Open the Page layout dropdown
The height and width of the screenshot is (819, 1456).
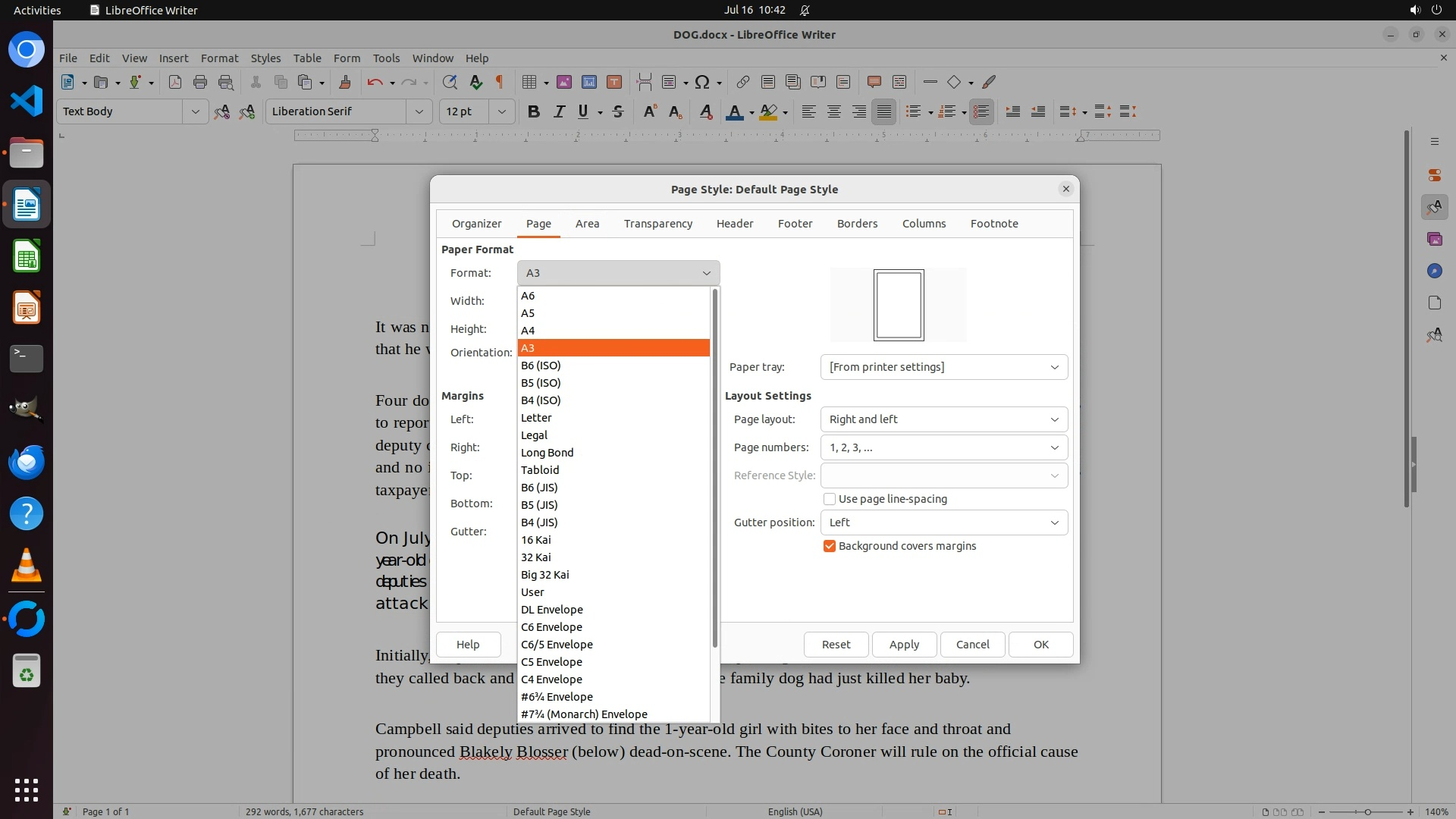click(x=943, y=419)
